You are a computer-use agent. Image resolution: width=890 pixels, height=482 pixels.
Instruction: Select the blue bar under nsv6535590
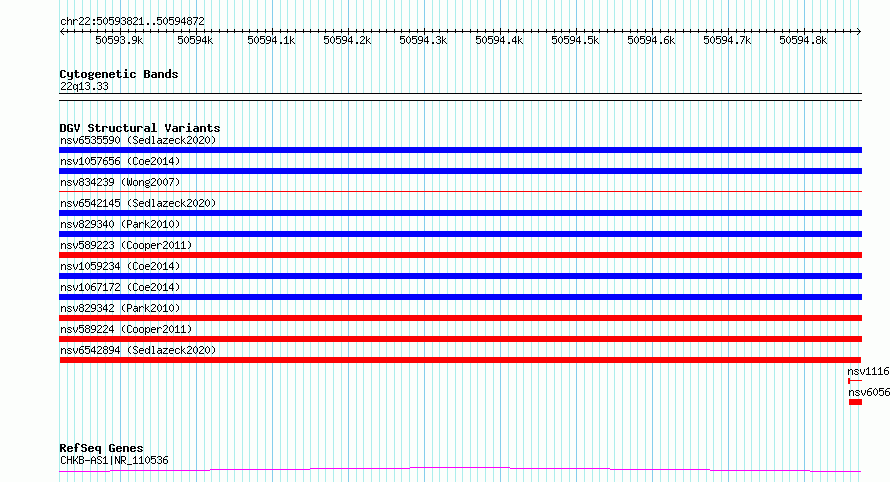[460, 150]
